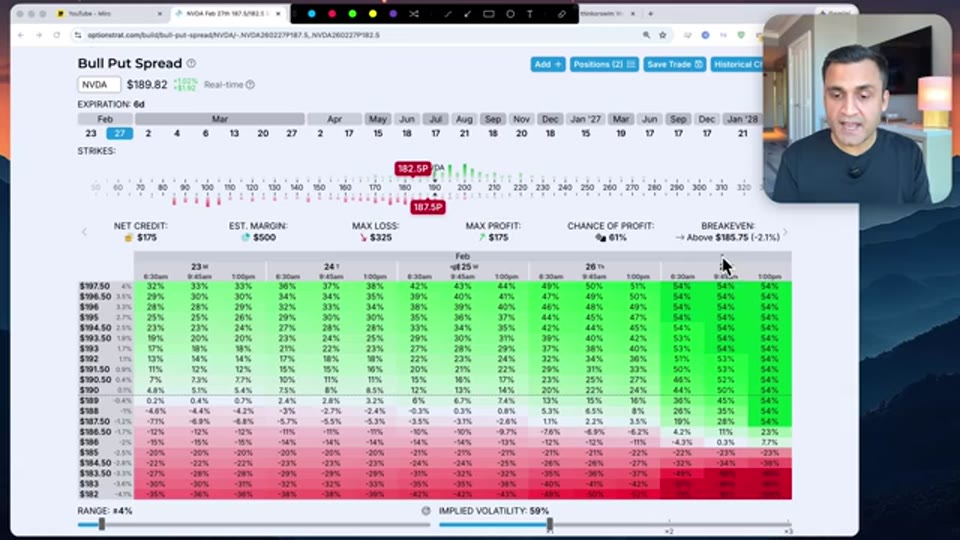960x540 pixels.
Task: Select the Jan '28 21 expiration
Action: click(742, 133)
